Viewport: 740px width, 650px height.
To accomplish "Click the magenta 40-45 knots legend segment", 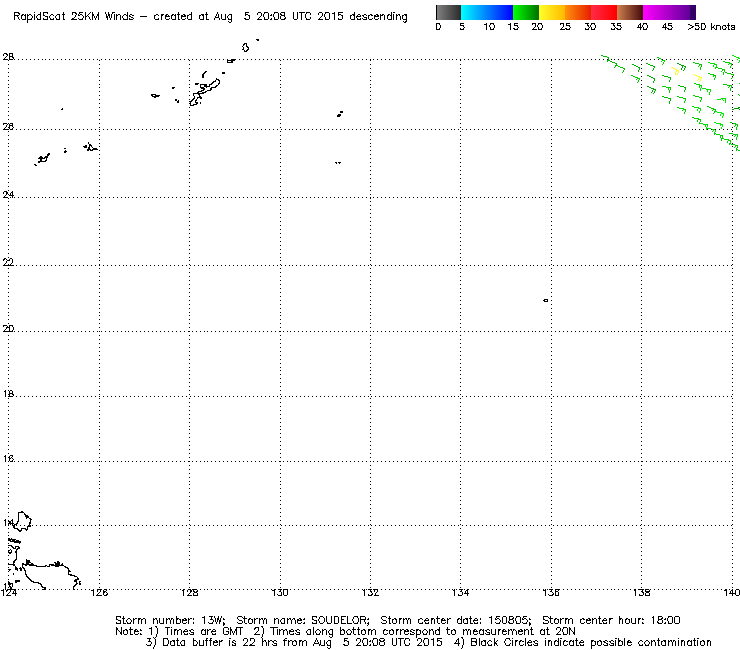I will 656,12.
